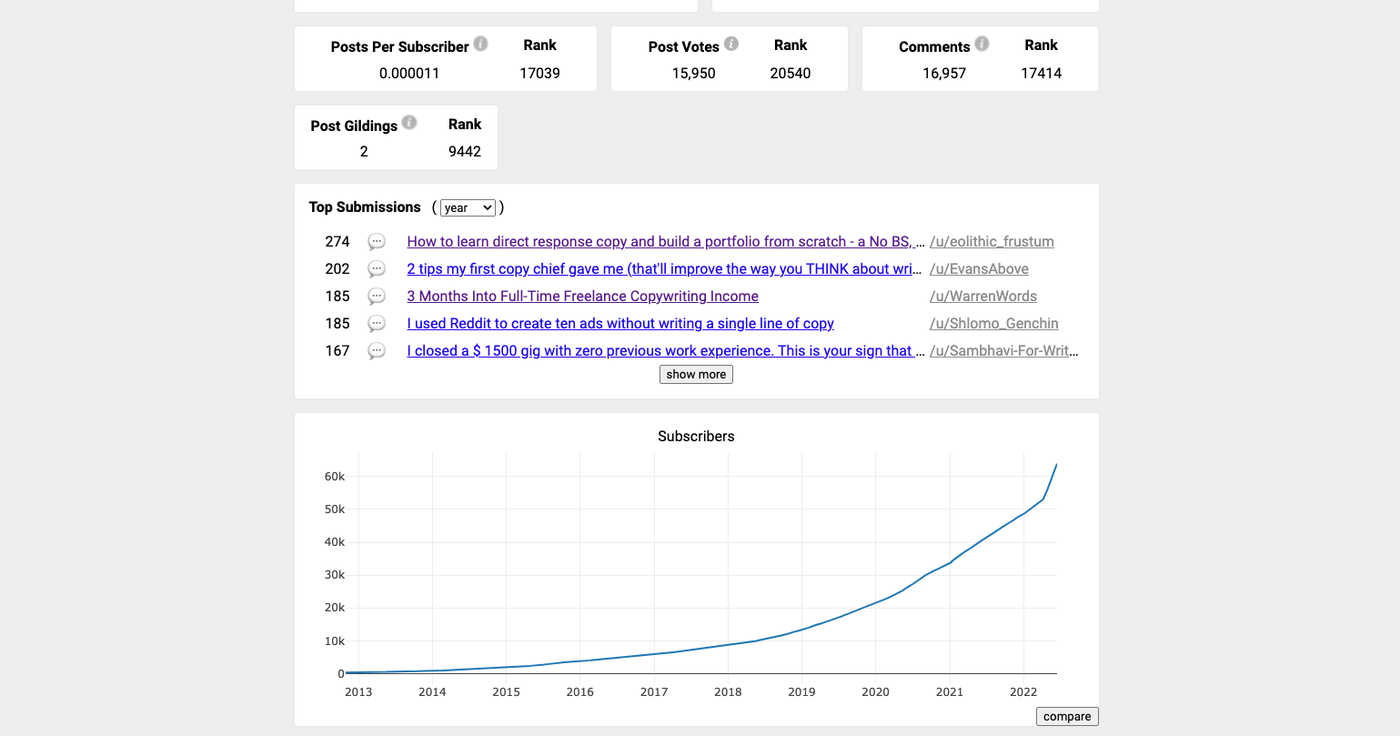Visit user profile /u/eolithic_frustum
Image resolution: width=1400 pixels, height=736 pixels.
click(992, 241)
